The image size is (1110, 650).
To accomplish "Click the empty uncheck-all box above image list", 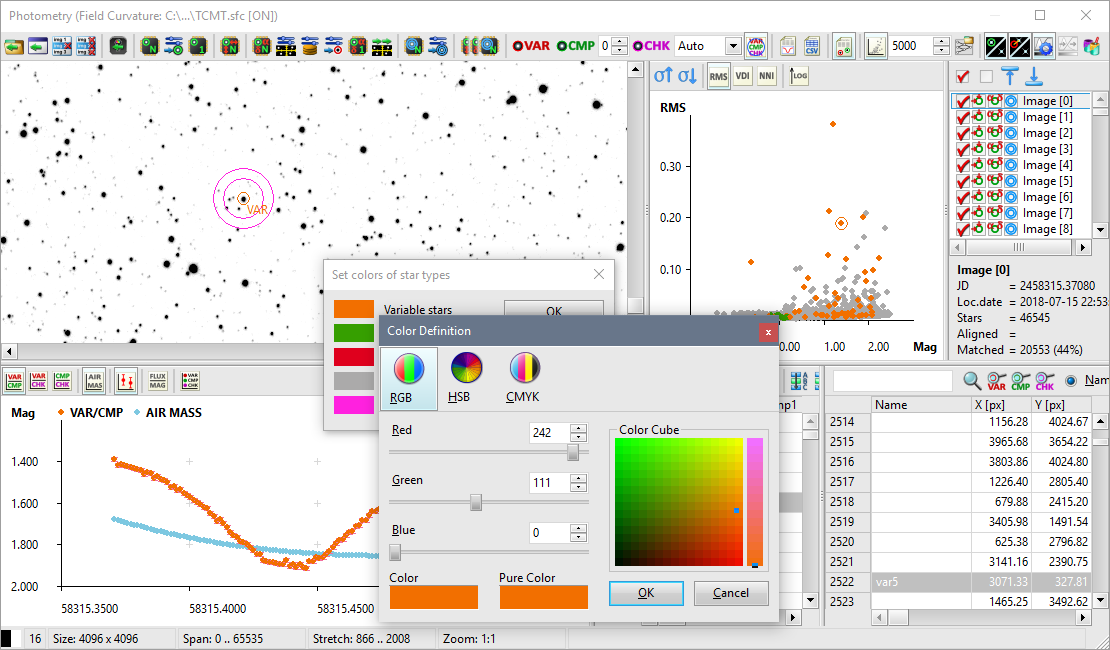I will coord(986,76).
